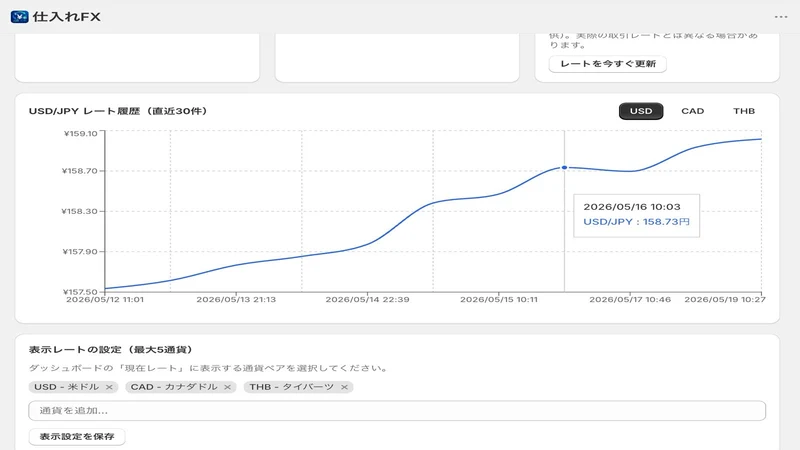
Task: Focus the 通貨を追加 input field
Action: pyautogui.click(x=397, y=411)
